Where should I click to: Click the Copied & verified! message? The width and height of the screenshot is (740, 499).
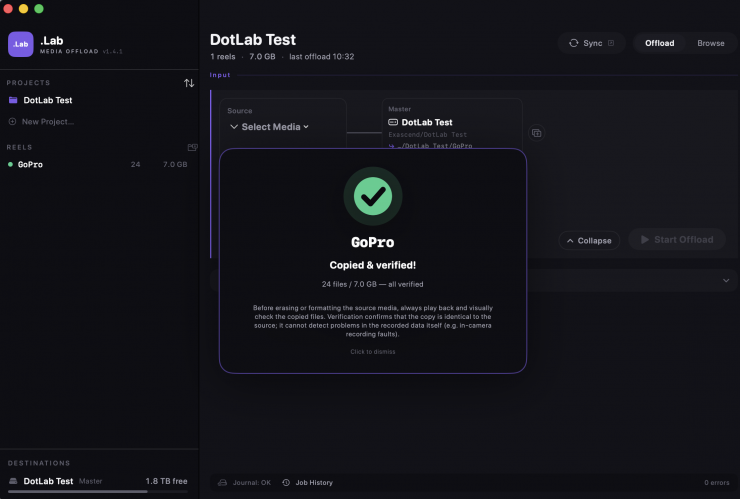373,265
